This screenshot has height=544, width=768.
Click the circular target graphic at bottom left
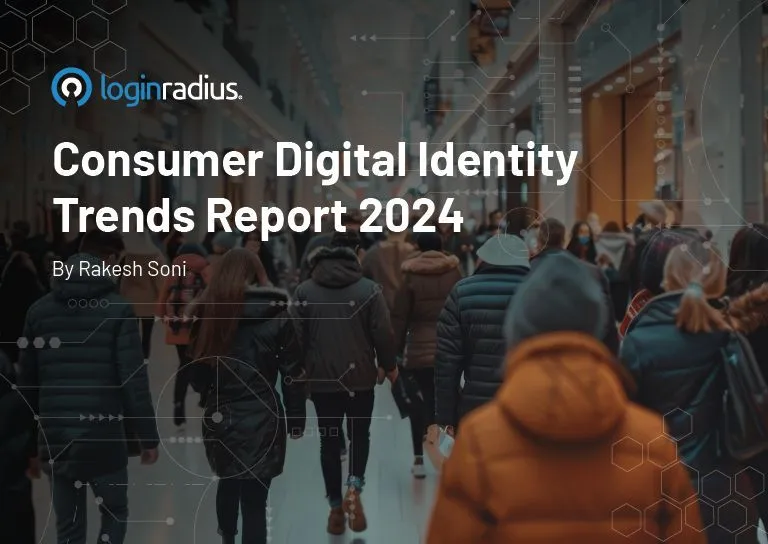click(217, 416)
